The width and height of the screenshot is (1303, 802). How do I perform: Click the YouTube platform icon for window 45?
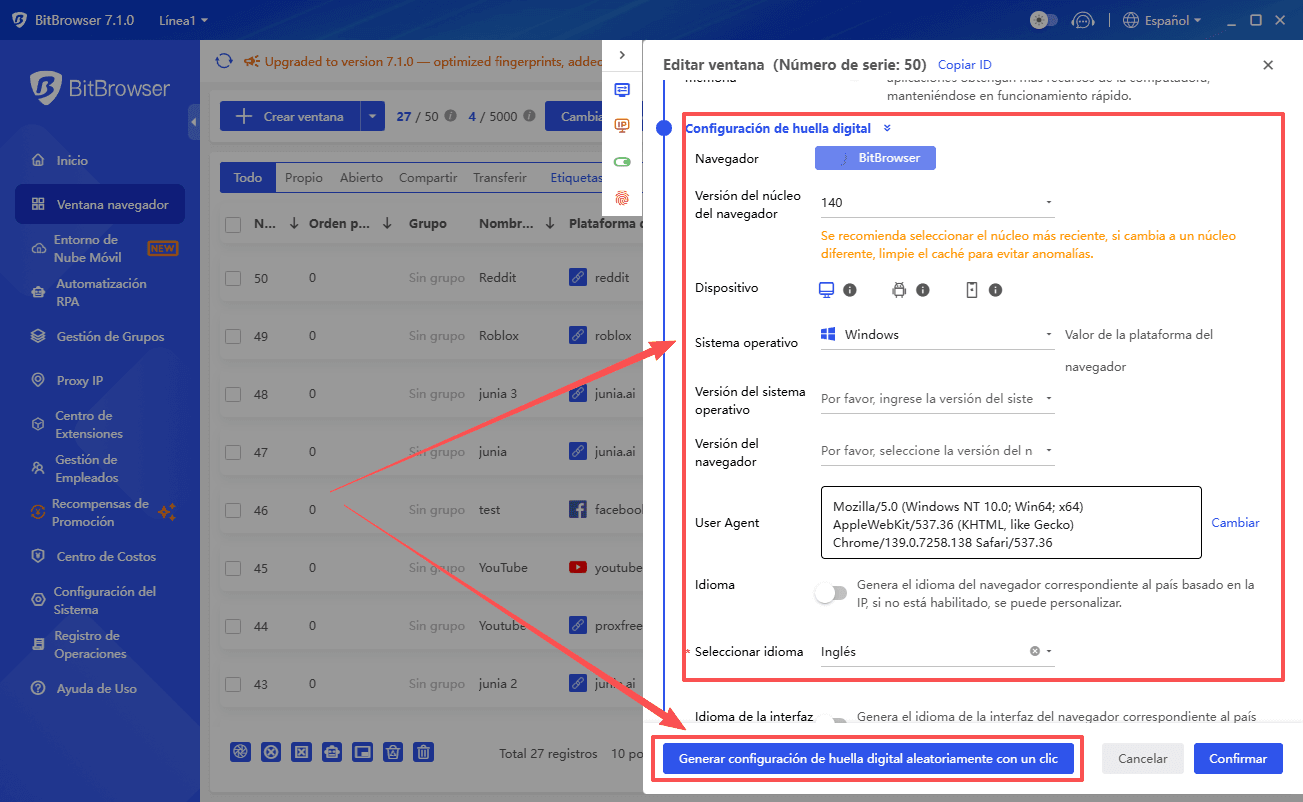point(578,567)
